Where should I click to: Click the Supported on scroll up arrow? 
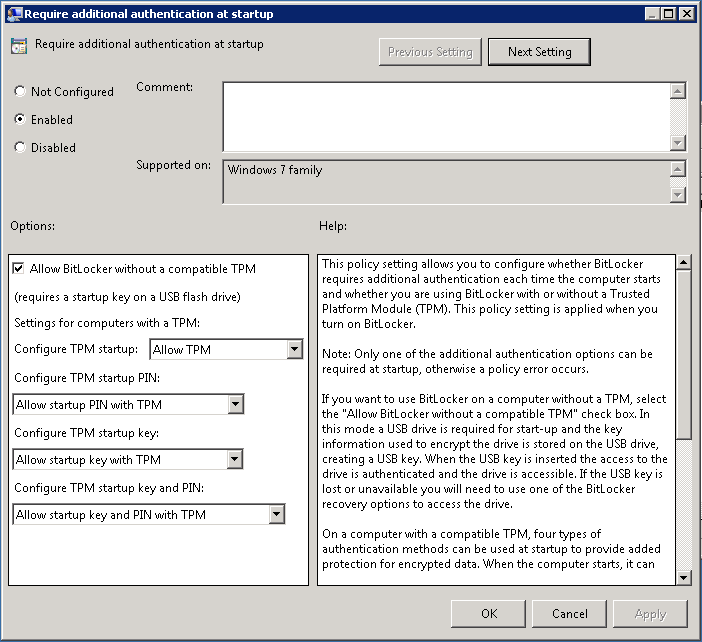[678, 169]
